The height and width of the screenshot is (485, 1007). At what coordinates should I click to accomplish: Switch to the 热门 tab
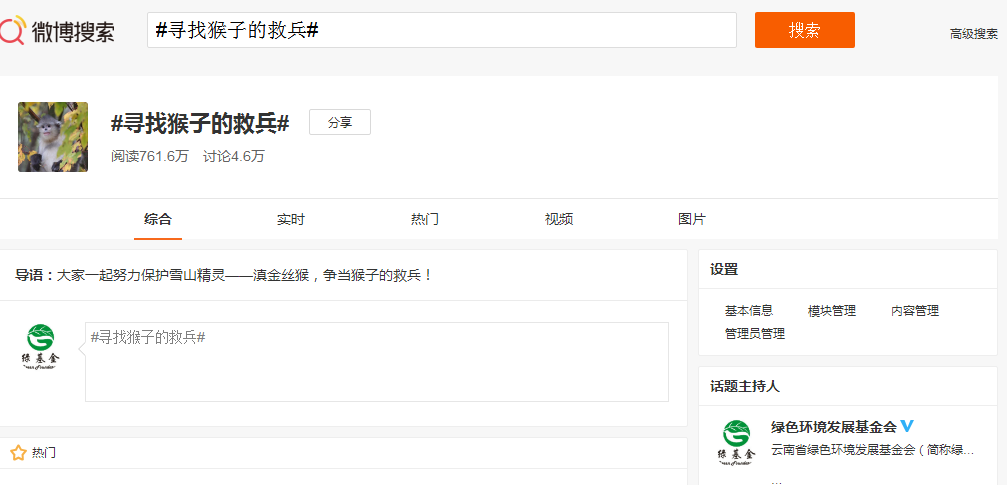pos(425,219)
